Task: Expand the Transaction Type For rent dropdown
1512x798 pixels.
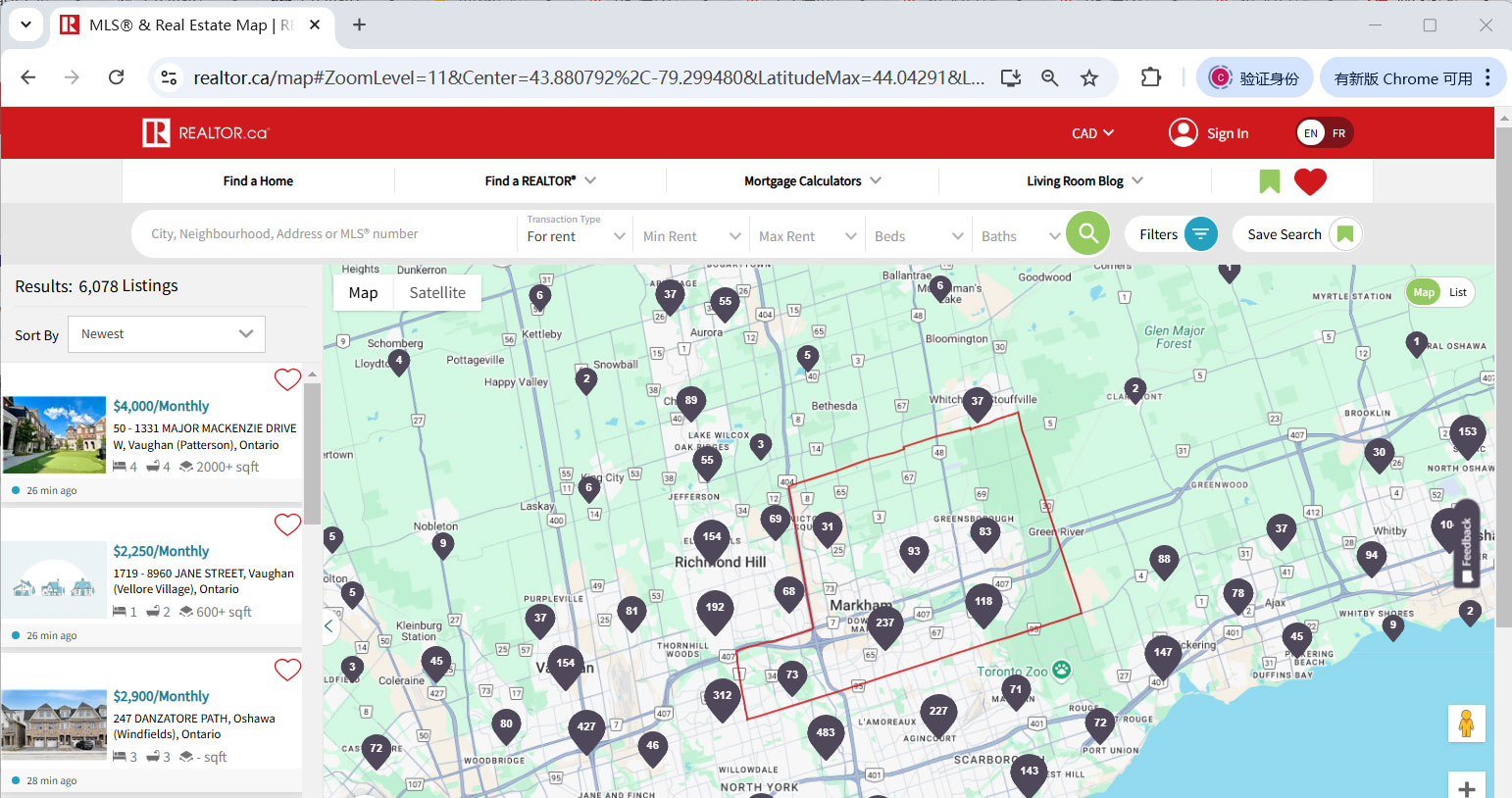Action: pyautogui.click(x=576, y=235)
